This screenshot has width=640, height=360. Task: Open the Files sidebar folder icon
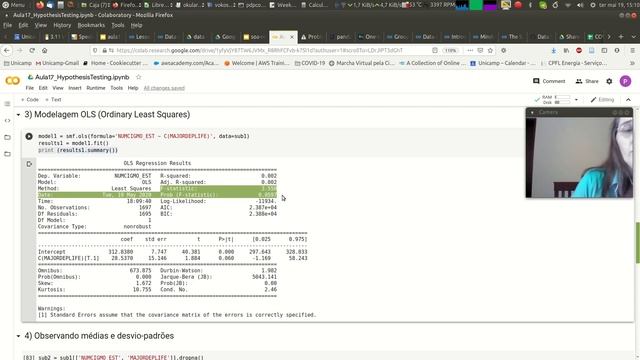pos(7,137)
